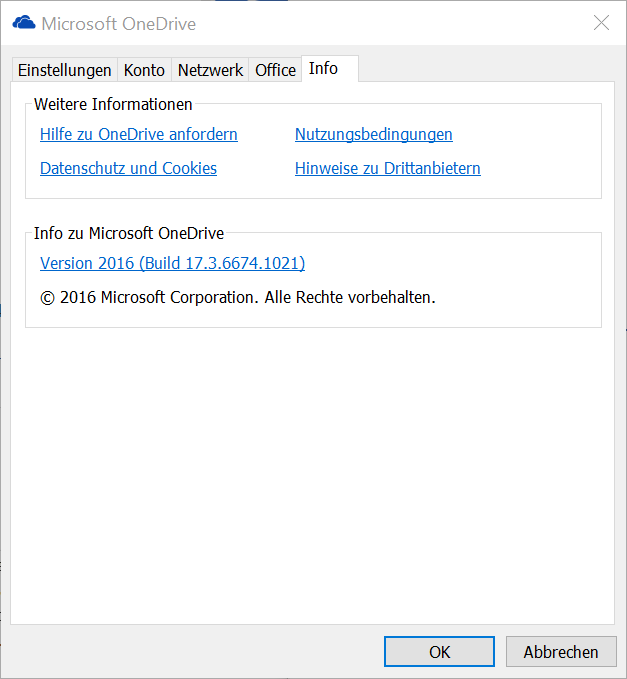Click the Info zu Microsoft OneDrive heading
The image size is (627, 679).
point(129,233)
